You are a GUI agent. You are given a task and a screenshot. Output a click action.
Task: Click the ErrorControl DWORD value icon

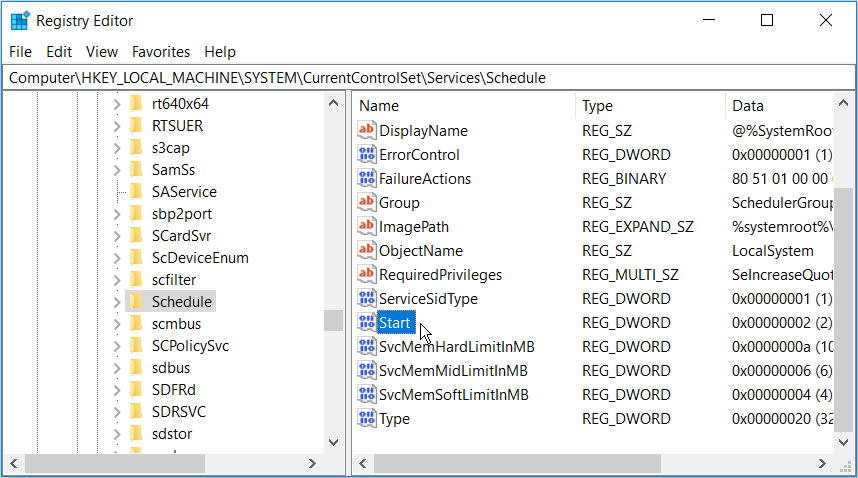pos(366,155)
